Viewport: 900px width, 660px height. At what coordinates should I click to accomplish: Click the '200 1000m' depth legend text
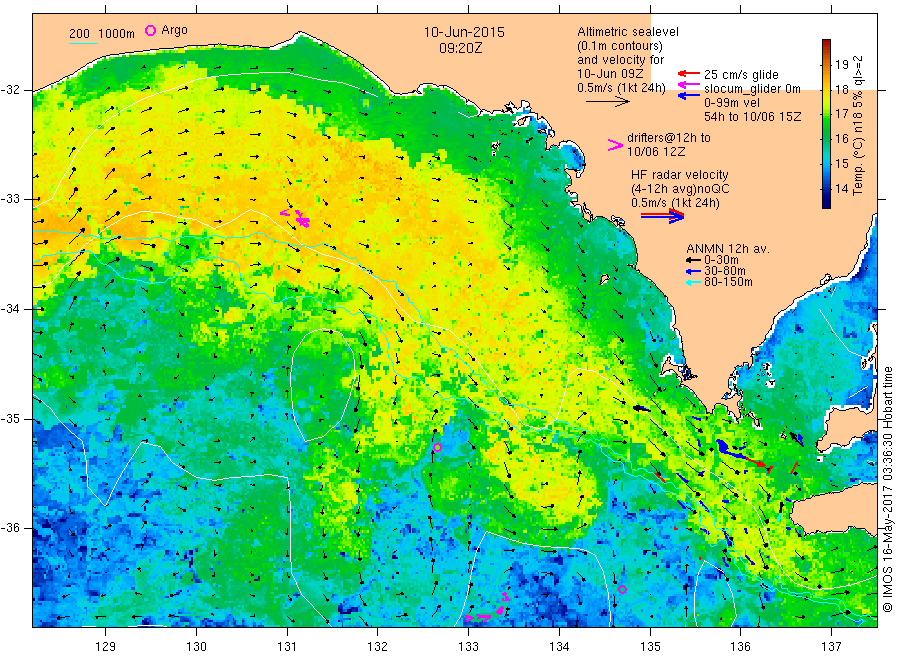102,34
